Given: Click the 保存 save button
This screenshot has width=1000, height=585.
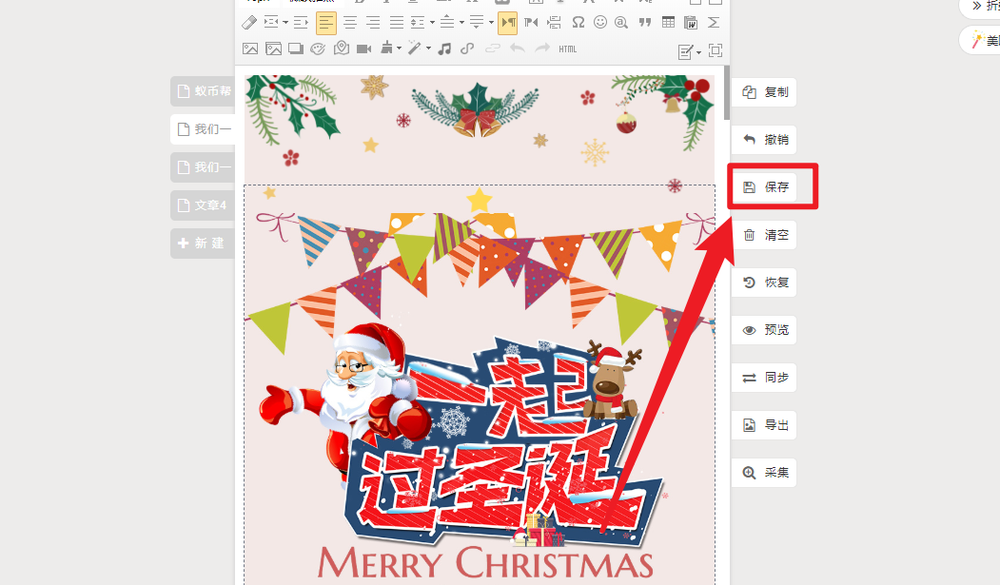Looking at the screenshot, I should (x=764, y=187).
